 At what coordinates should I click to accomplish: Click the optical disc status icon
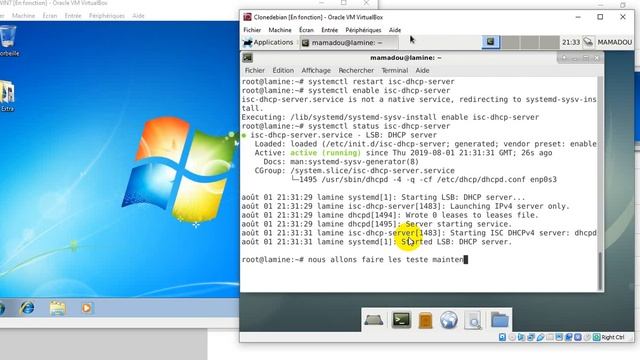point(512,337)
